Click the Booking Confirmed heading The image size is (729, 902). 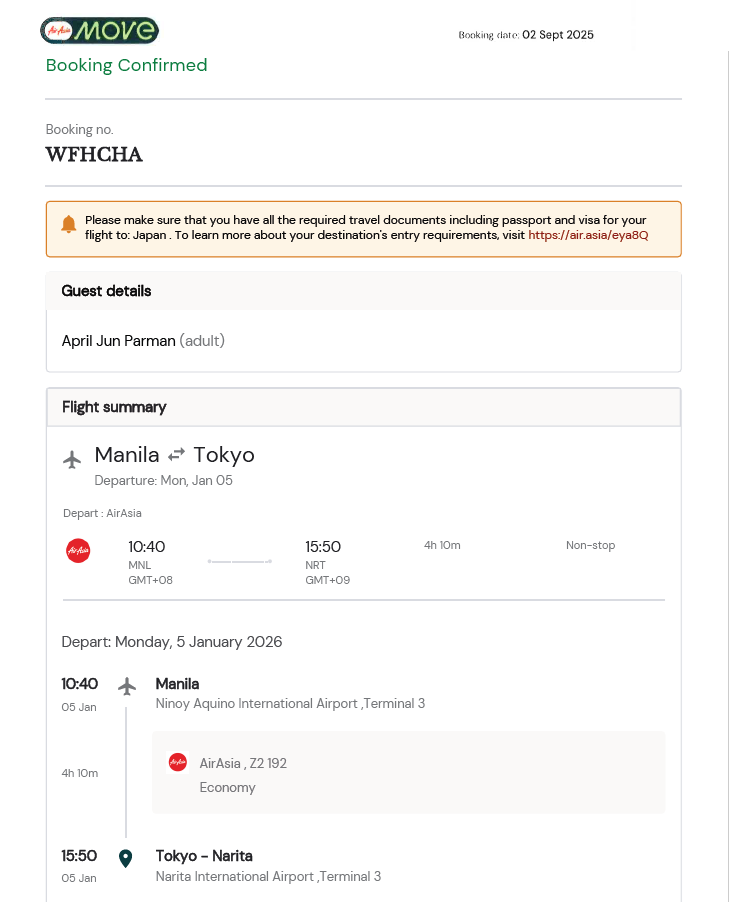click(126, 66)
